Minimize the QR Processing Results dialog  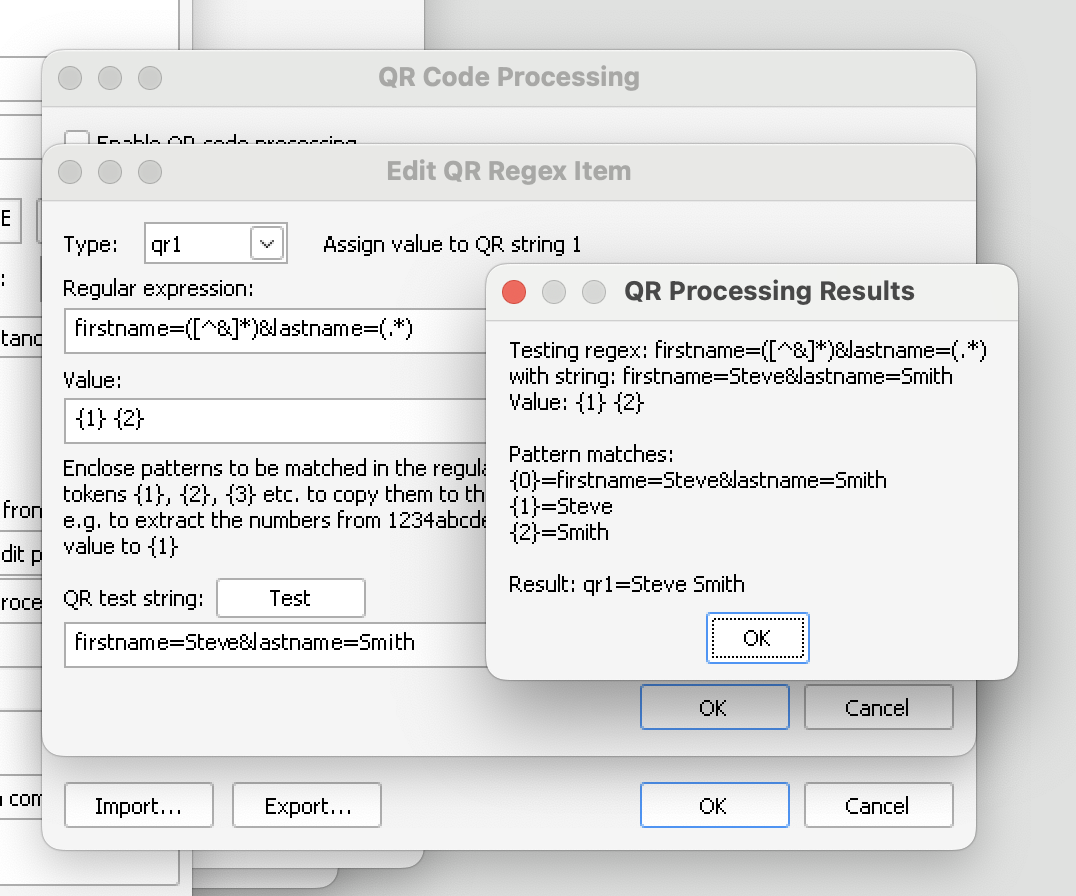[554, 292]
